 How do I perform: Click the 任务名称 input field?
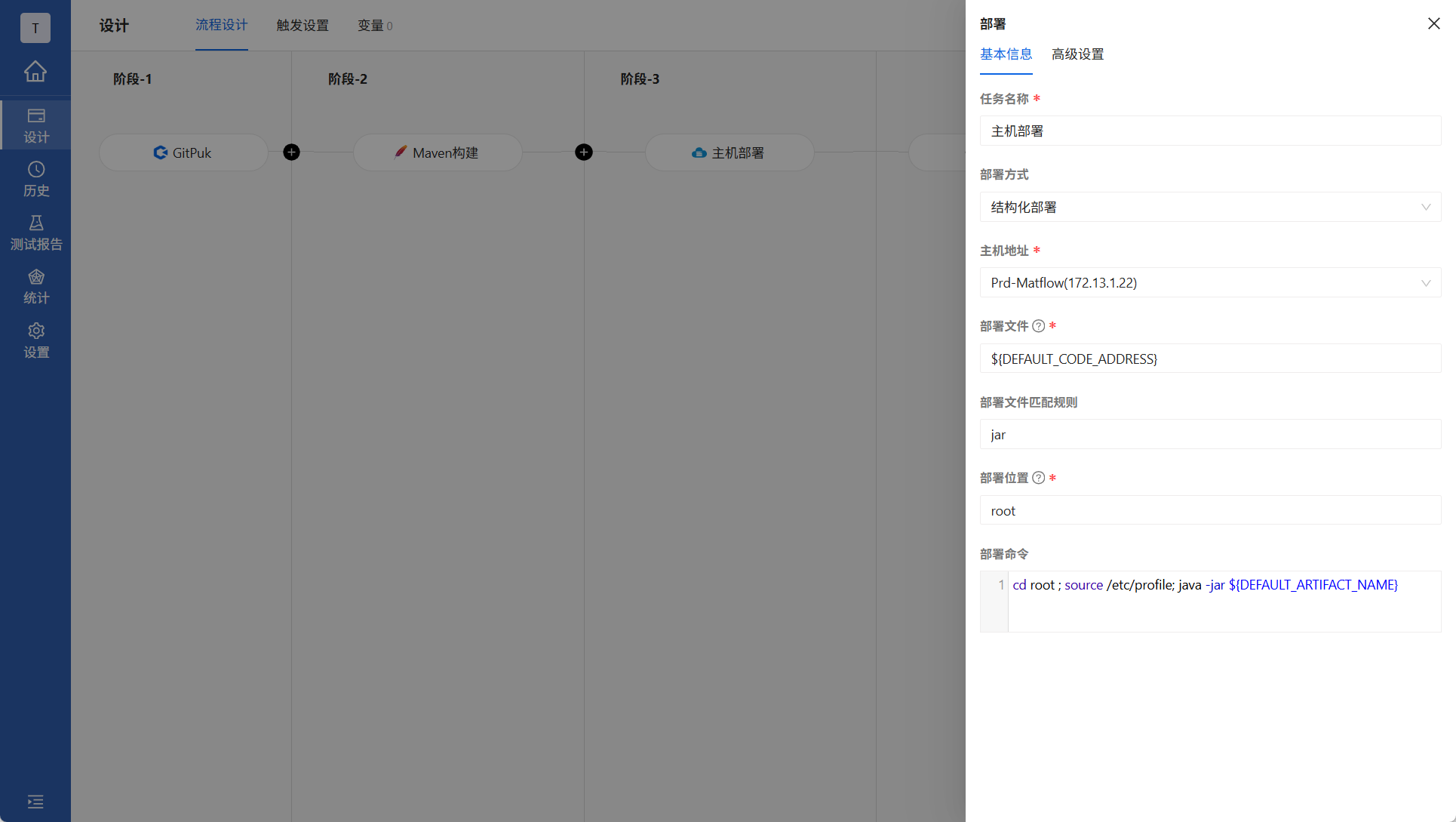click(1209, 131)
